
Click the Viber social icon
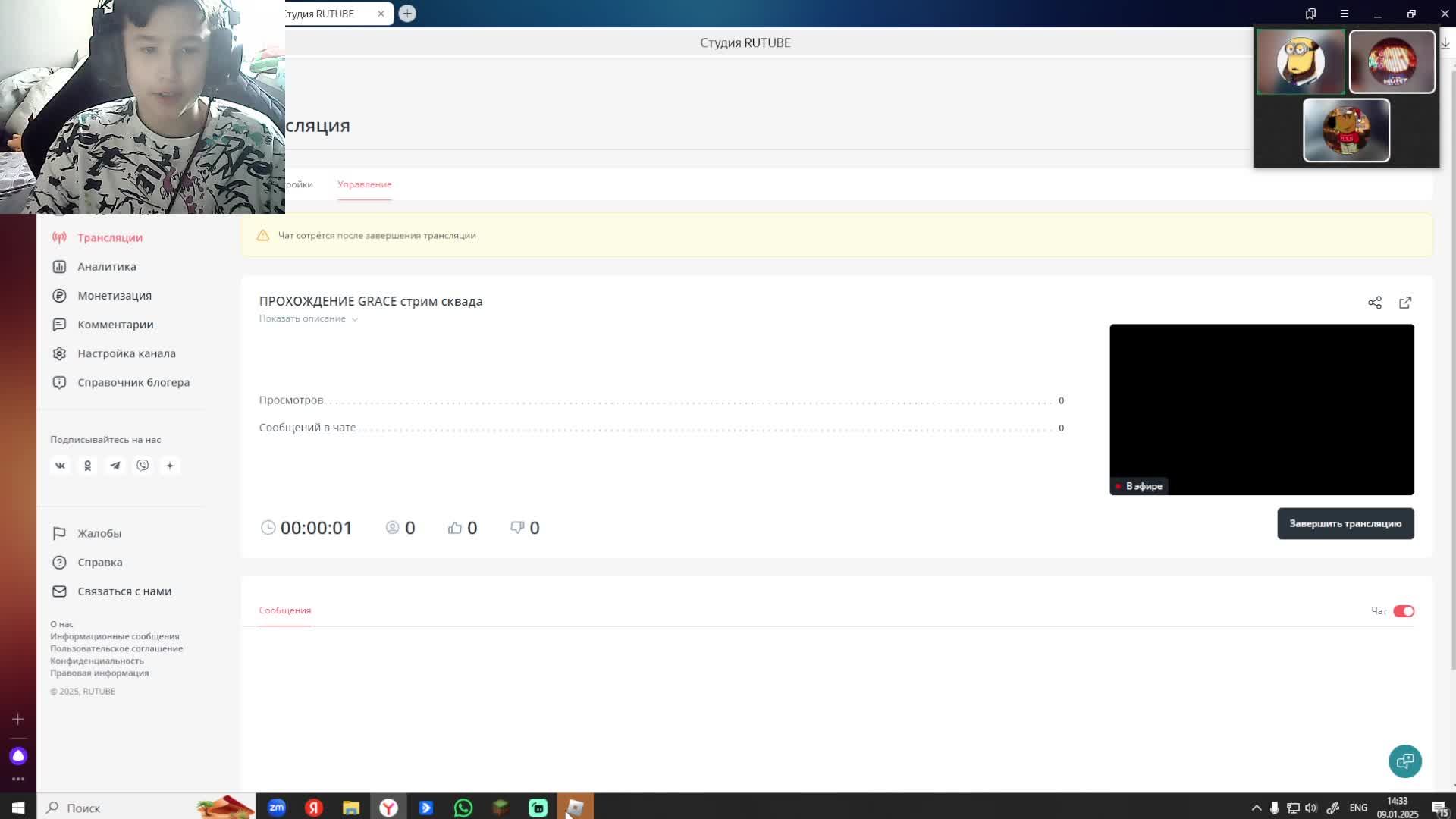[143, 466]
